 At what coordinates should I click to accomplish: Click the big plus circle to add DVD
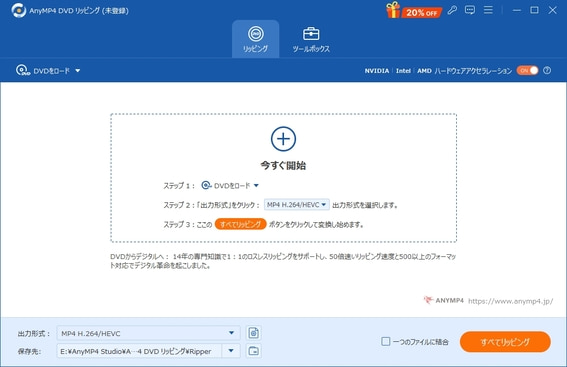pyautogui.click(x=283, y=139)
